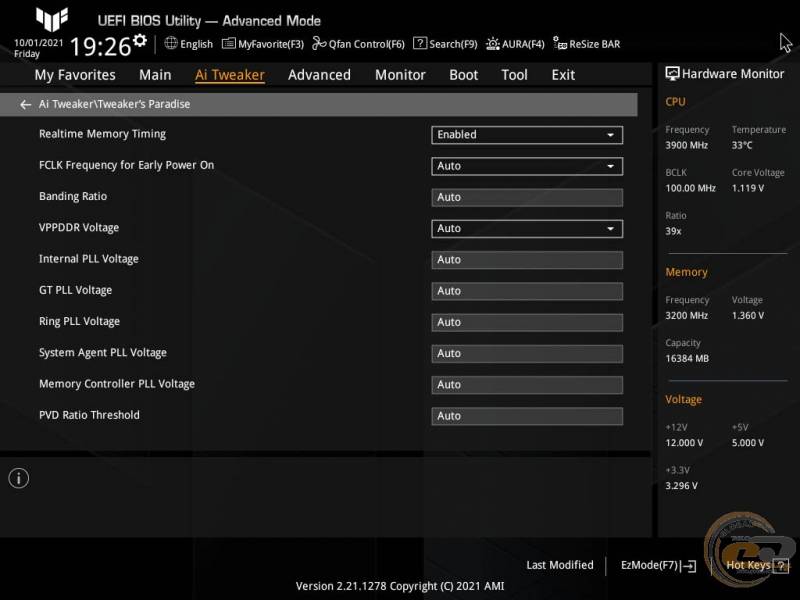Click the +3.3V reading 3.296 V
Screen dimensions: 800x600
681,486
